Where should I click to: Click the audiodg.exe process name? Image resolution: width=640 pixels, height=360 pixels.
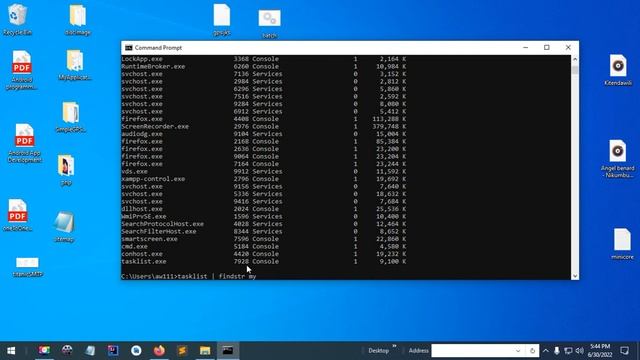click(142, 134)
